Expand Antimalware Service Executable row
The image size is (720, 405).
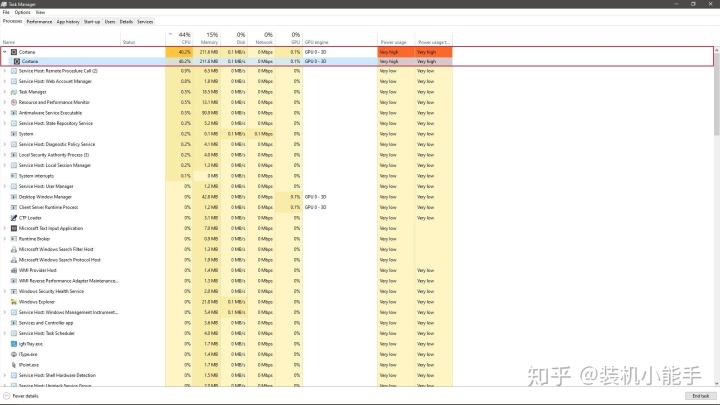(5, 113)
